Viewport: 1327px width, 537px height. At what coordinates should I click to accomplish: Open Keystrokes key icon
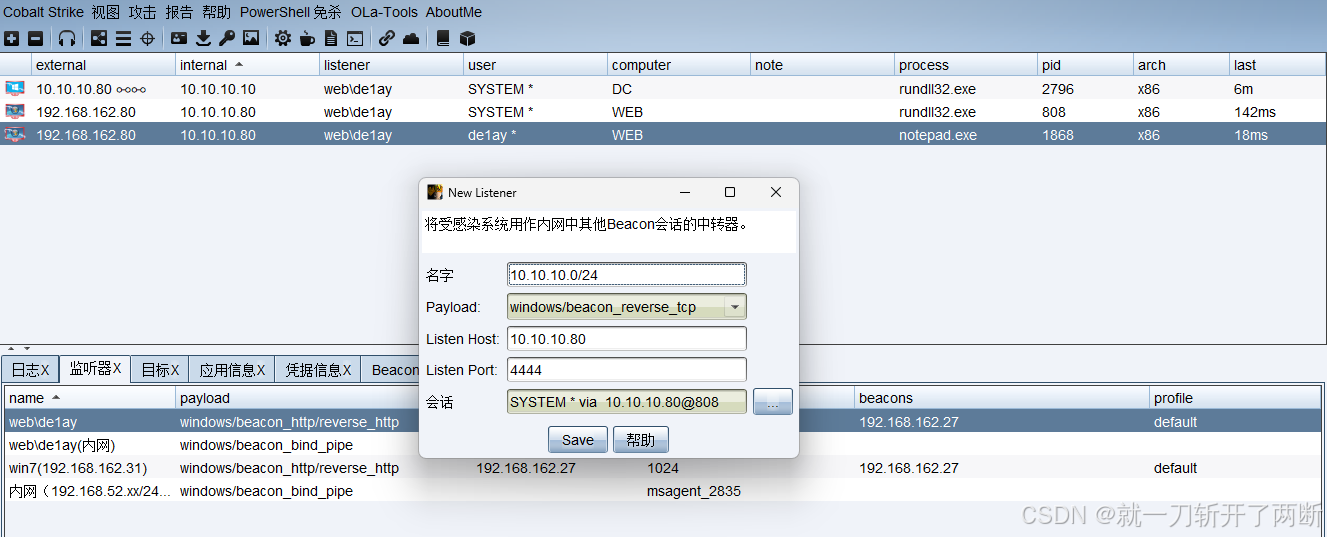click(227, 38)
